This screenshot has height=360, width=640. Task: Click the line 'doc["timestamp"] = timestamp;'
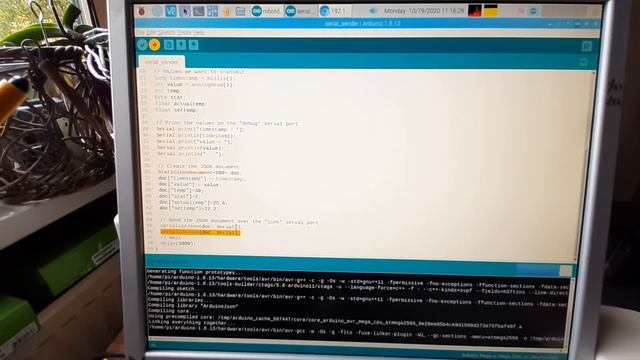click(202, 178)
